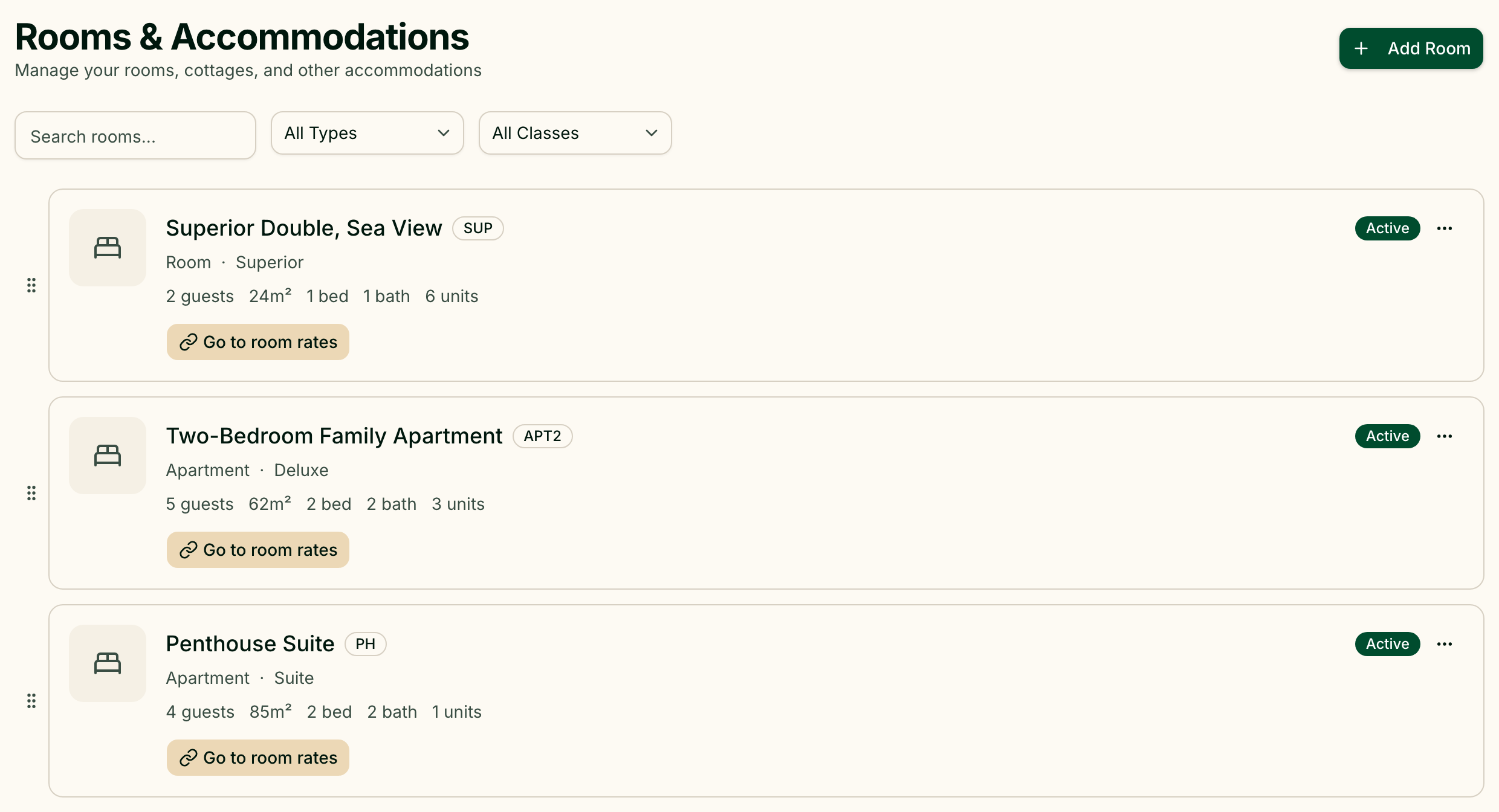Open more options menu for Penthouse Suite
Screen dimensions: 1499x812
[1445, 644]
